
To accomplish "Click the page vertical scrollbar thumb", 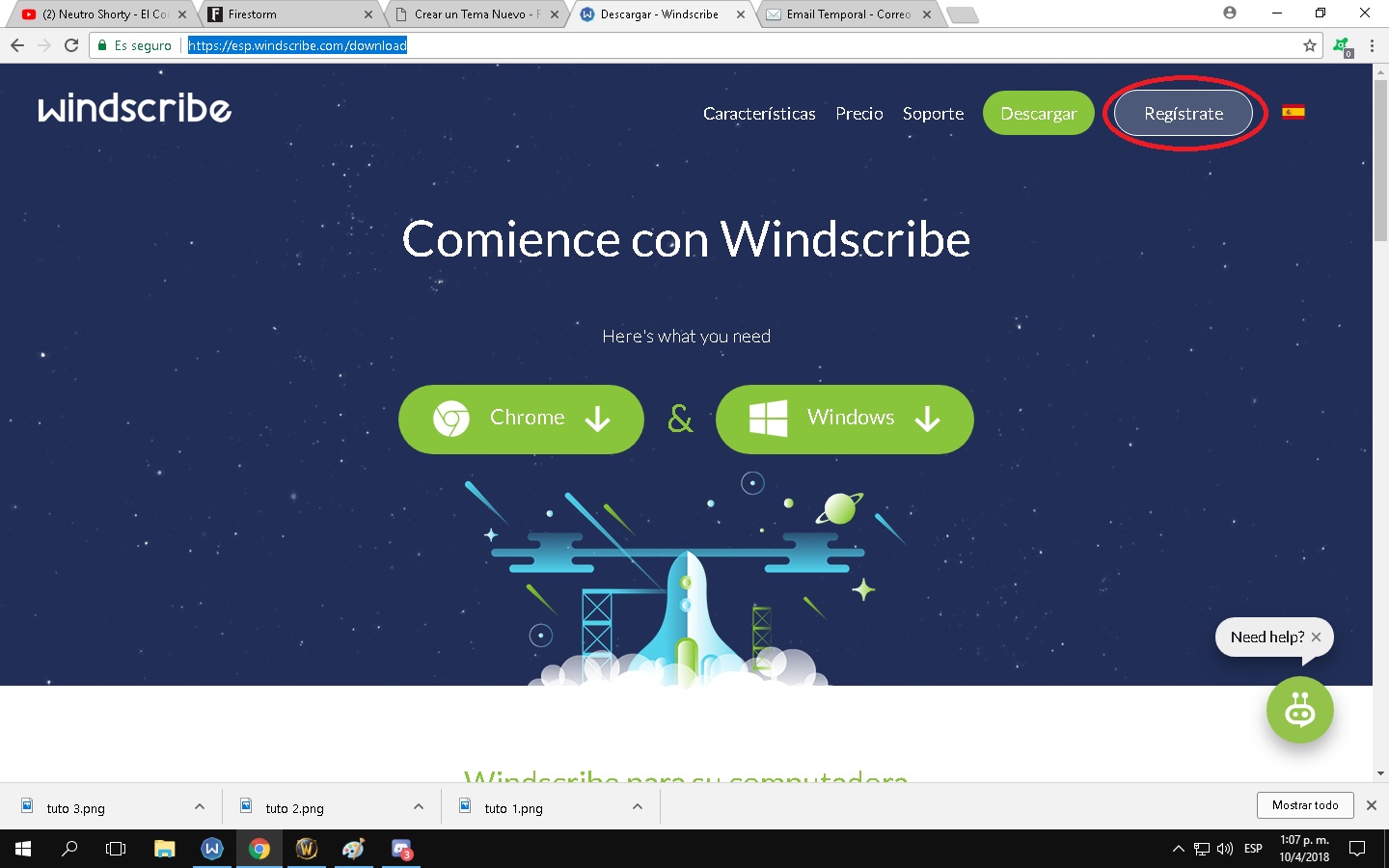I will tap(1380, 159).
